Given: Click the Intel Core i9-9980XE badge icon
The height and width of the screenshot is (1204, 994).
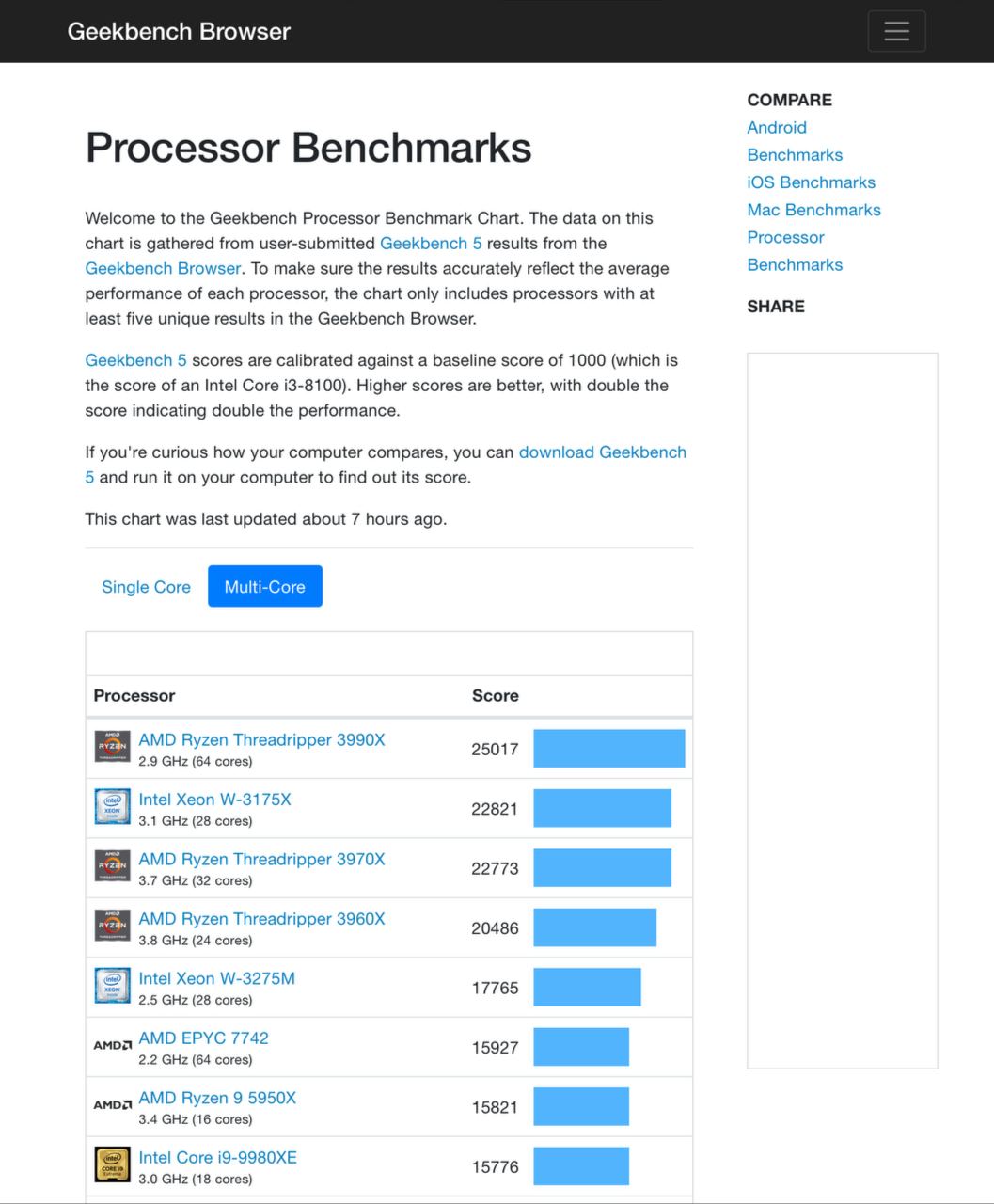Looking at the screenshot, I should [112, 1164].
